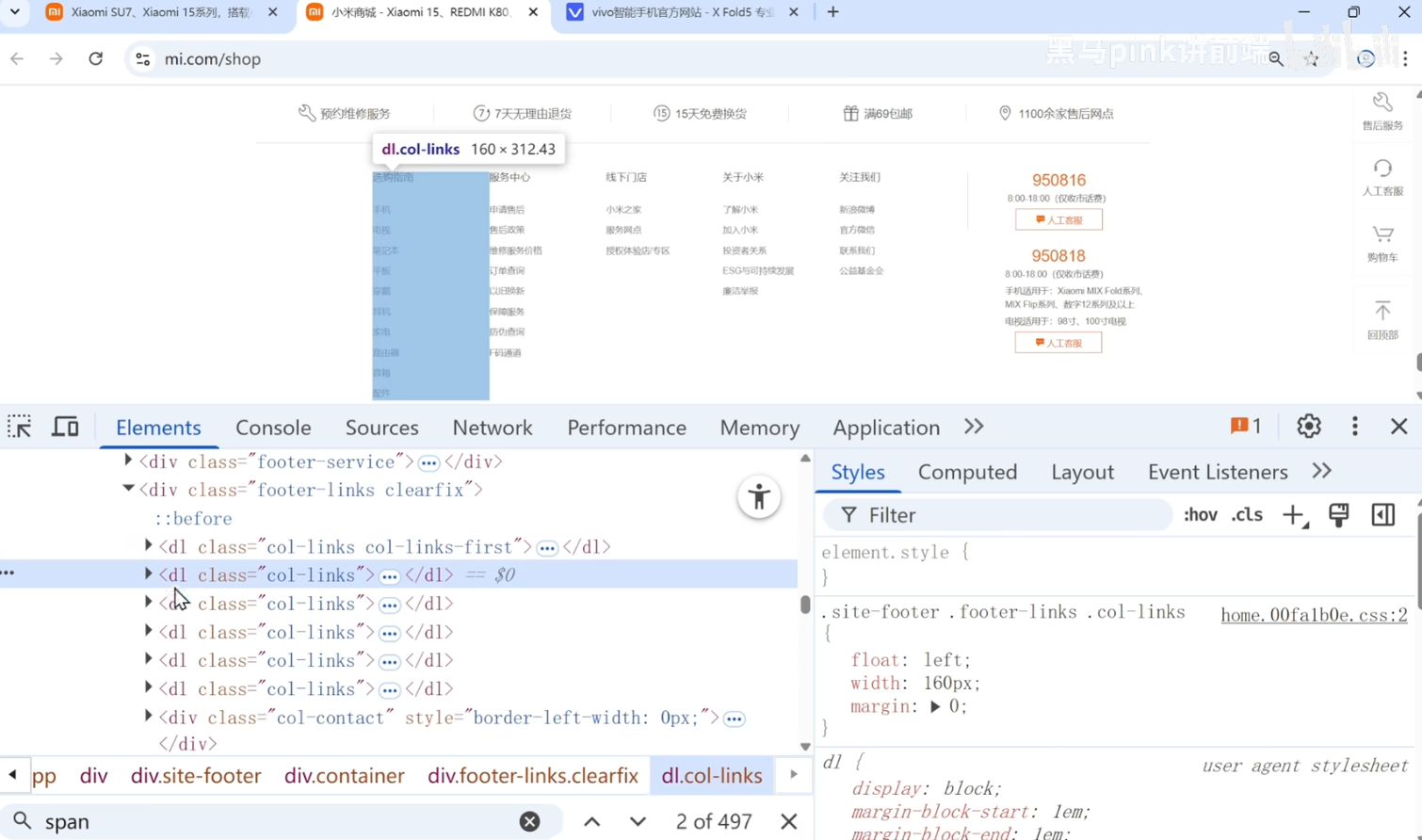Toggle the computed styles sidebar icon
The width and height of the screenshot is (1422, 840).
(x=1382, y=515)
